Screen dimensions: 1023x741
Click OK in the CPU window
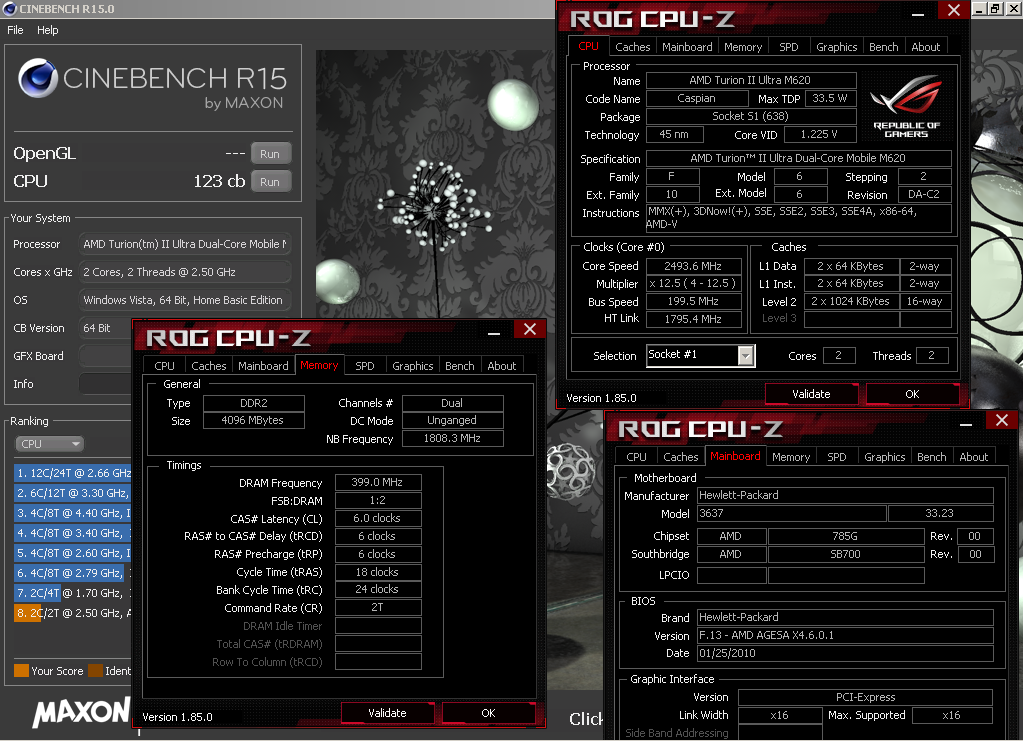[912, 394]
